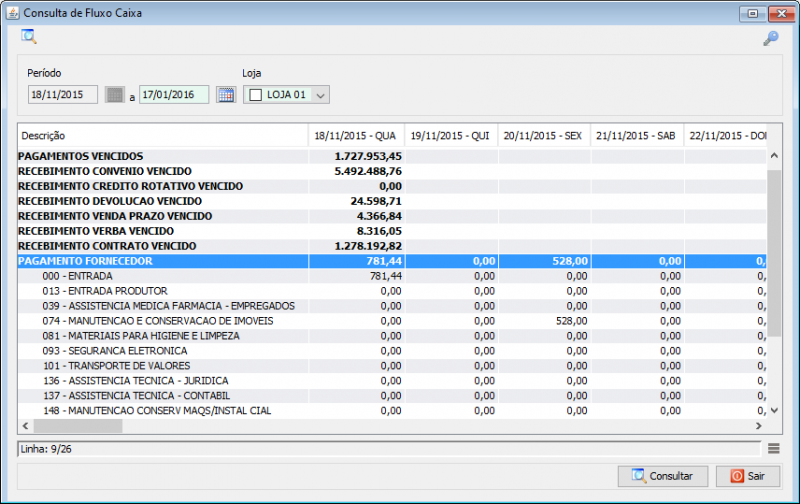The image size is (800, 504).
Task: Click the horizontal scrollbar right arrow
Action: (759, 425)
